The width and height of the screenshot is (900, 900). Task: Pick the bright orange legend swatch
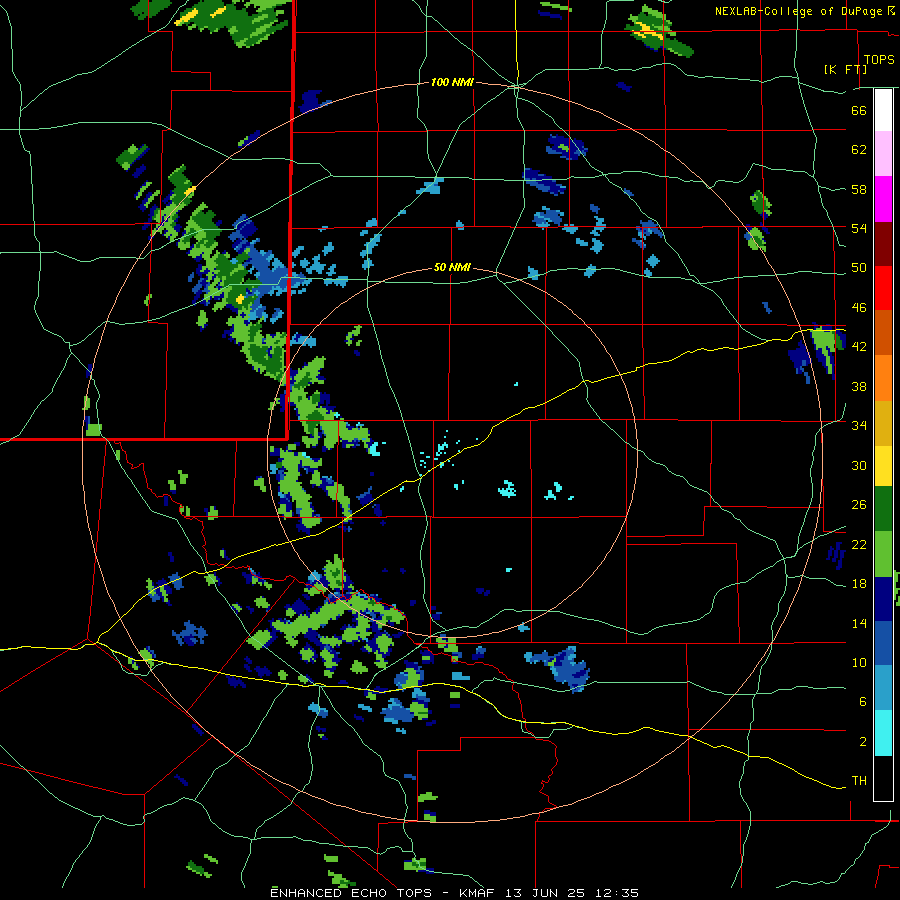[x=883, y=378]
